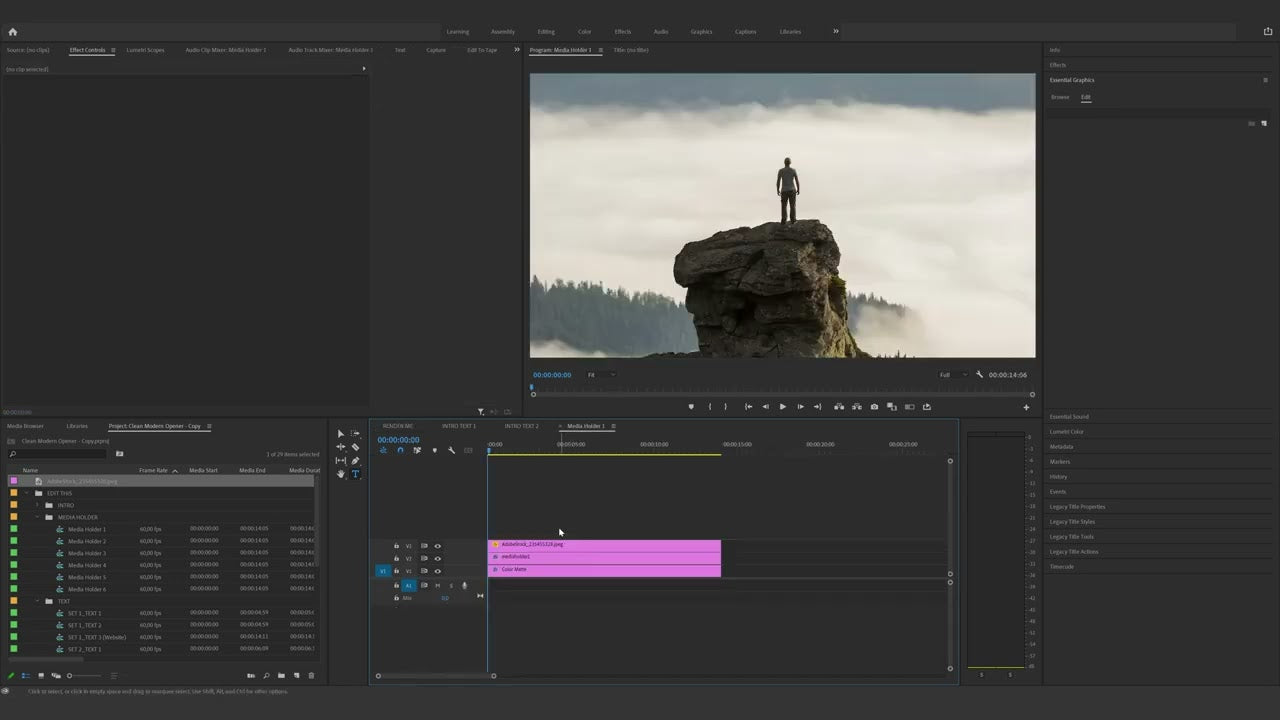Collapse the TEXT bin
The height and width of the screenshot is (720, 1280).
(37, 601)
